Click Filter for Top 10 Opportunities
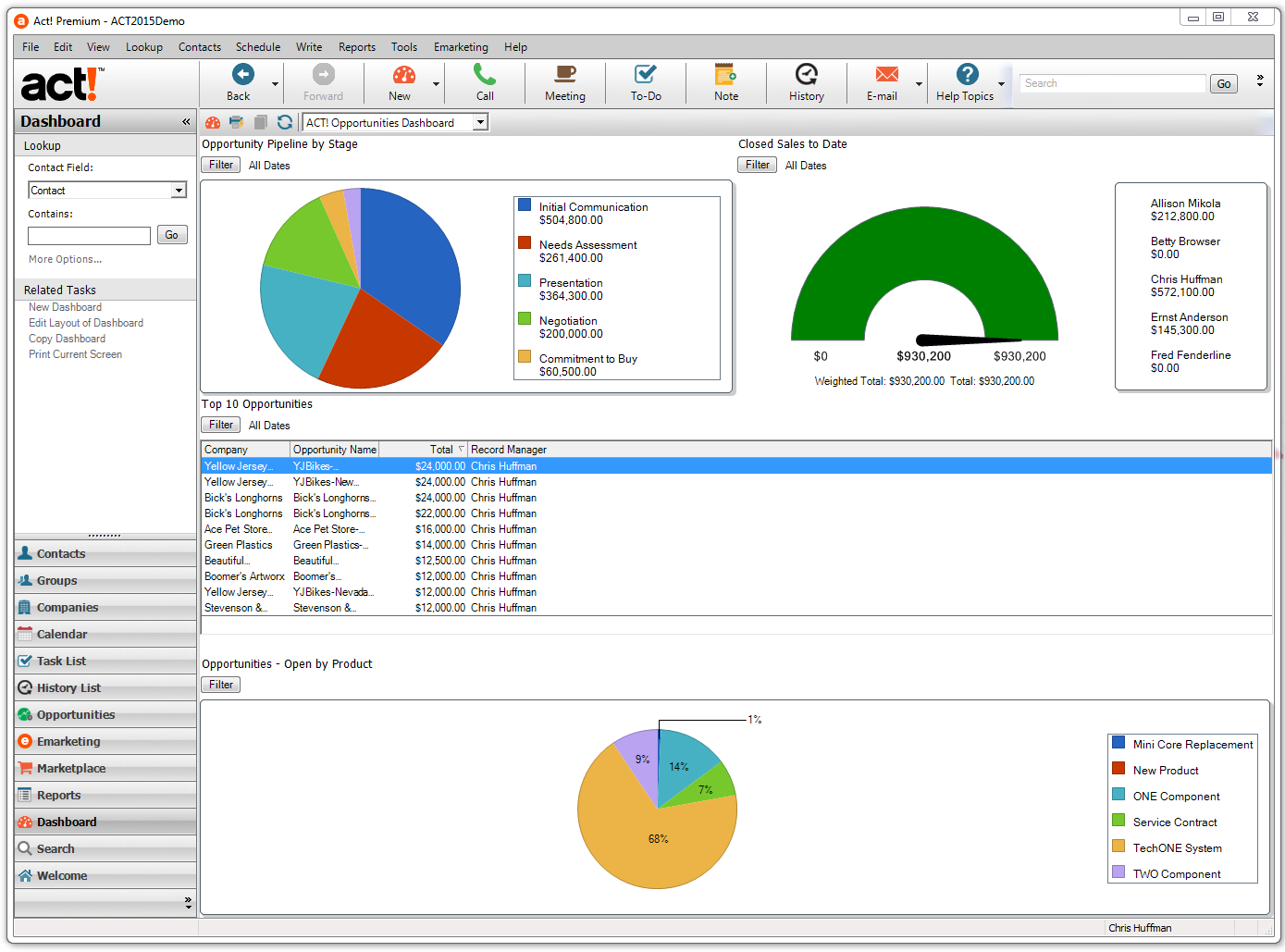 coord(221,425)
